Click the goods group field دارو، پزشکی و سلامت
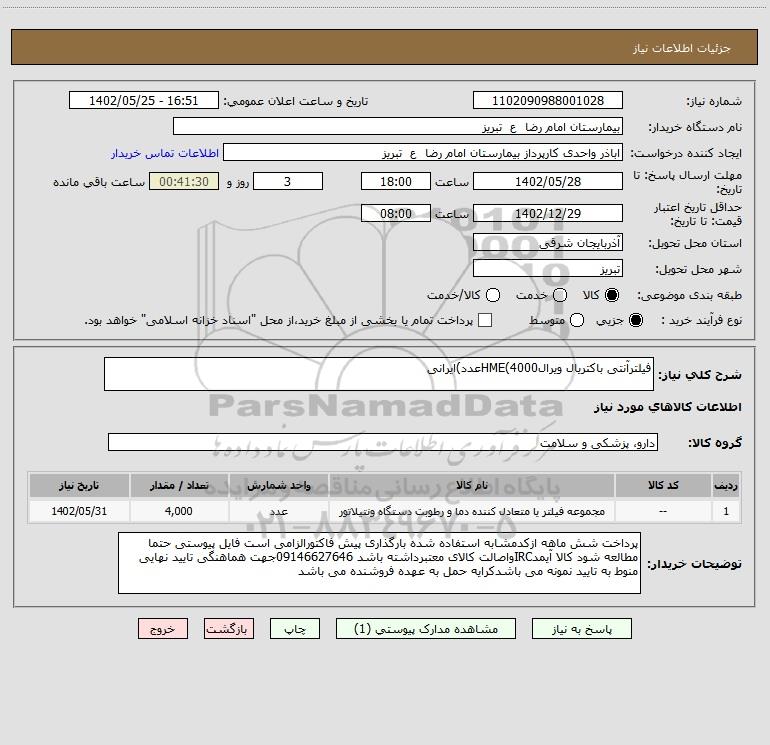Viewport: 770px width, 745px height. (x=383, y=442)
